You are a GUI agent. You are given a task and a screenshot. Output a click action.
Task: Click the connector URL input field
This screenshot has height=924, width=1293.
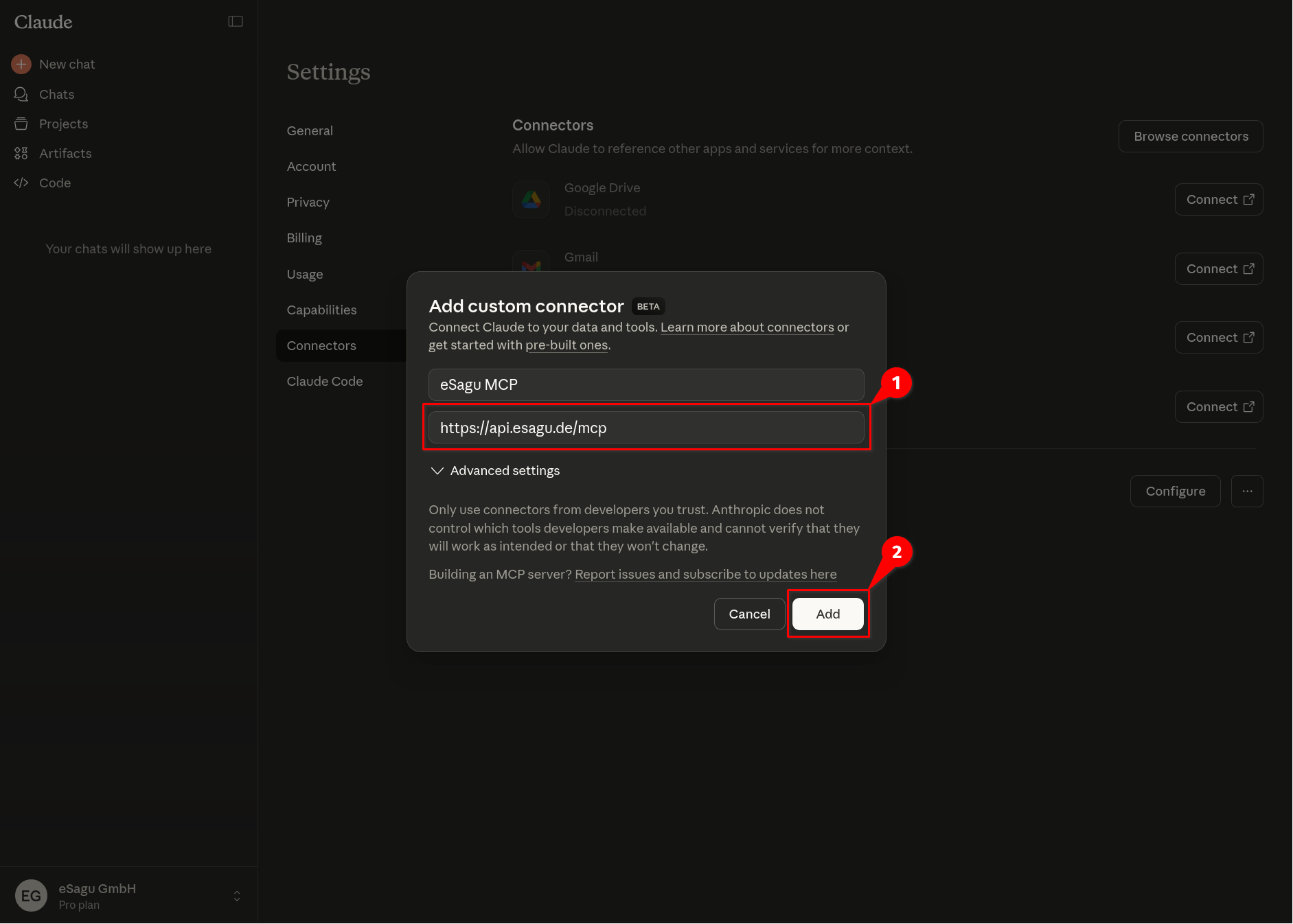[645, 428]
